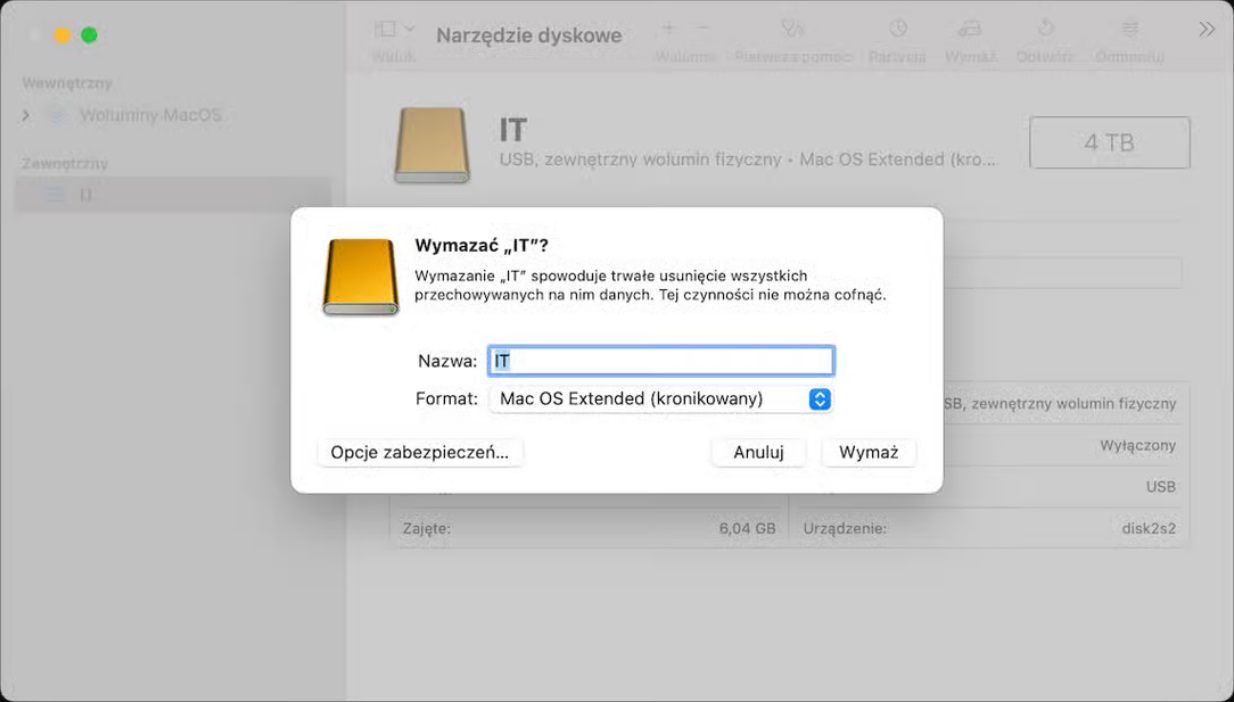1234x702 pixels.
Task: Open Opcje zabezpieczeń security options
Action: 420,452
